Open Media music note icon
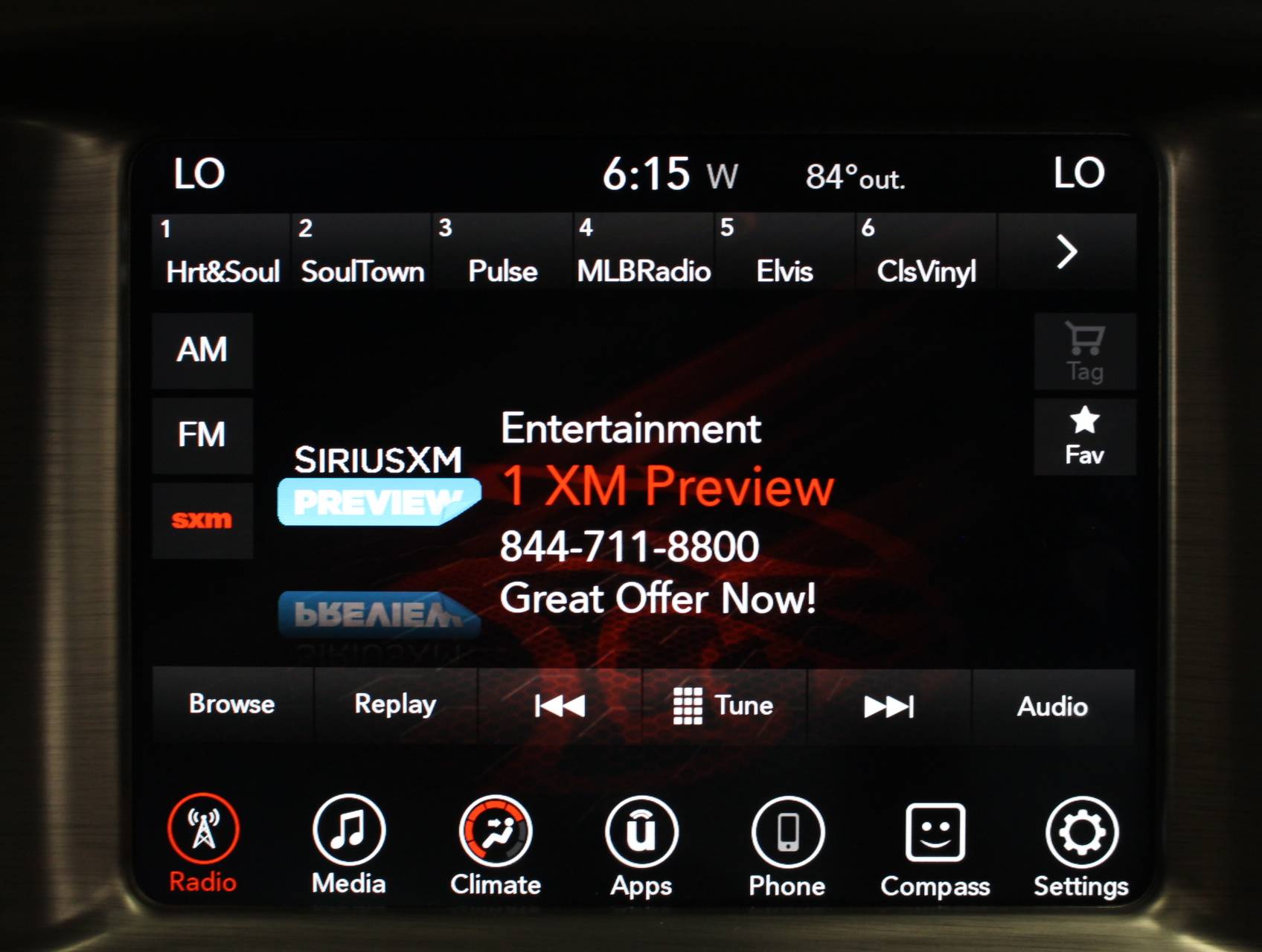The image size is (1262, 952). 348,830
